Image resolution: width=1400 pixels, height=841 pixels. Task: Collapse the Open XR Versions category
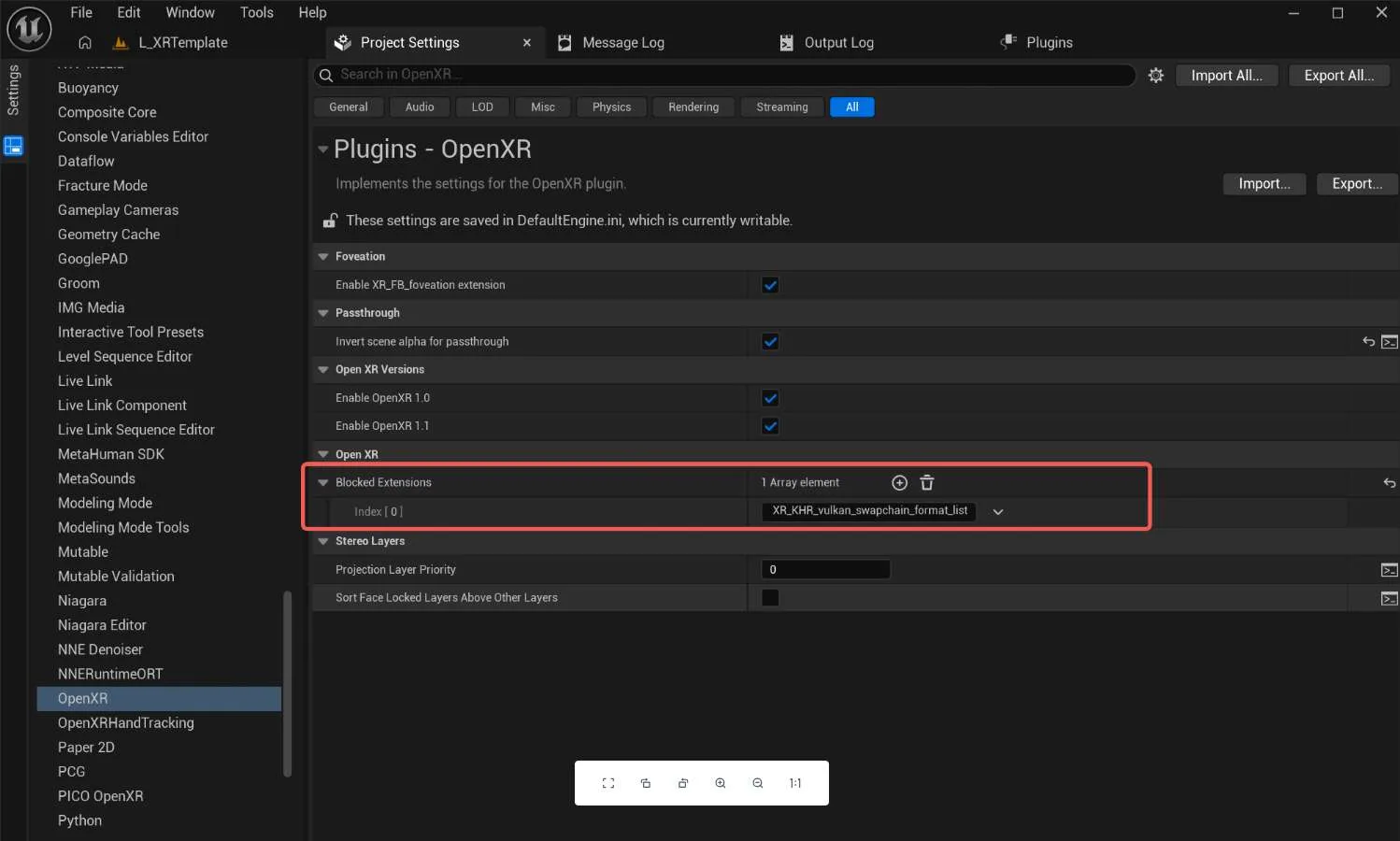tap(323, 369)
